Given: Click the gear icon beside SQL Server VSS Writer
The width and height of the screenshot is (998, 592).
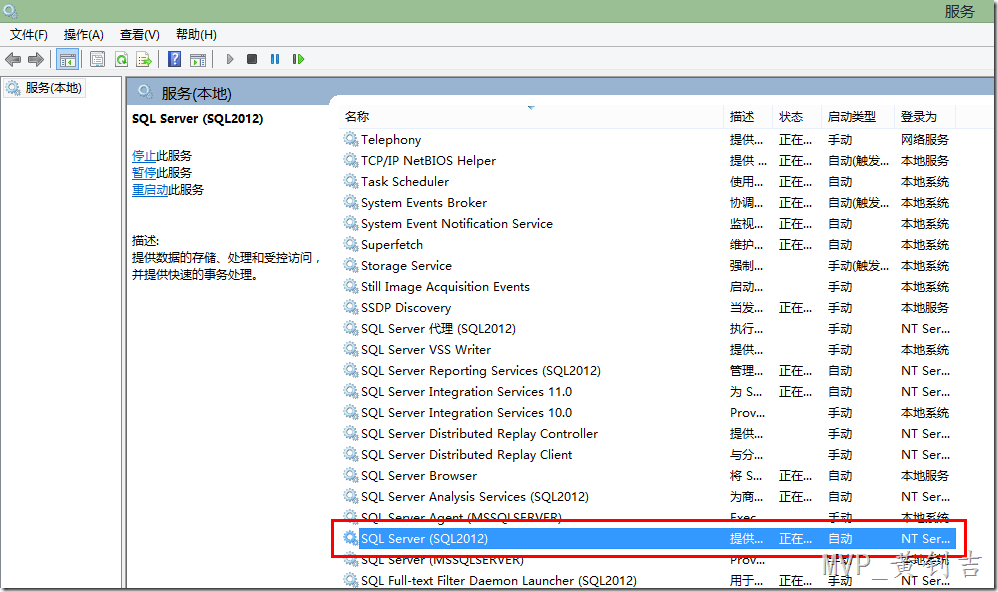Looking at the screenshot, I should 351,349.
